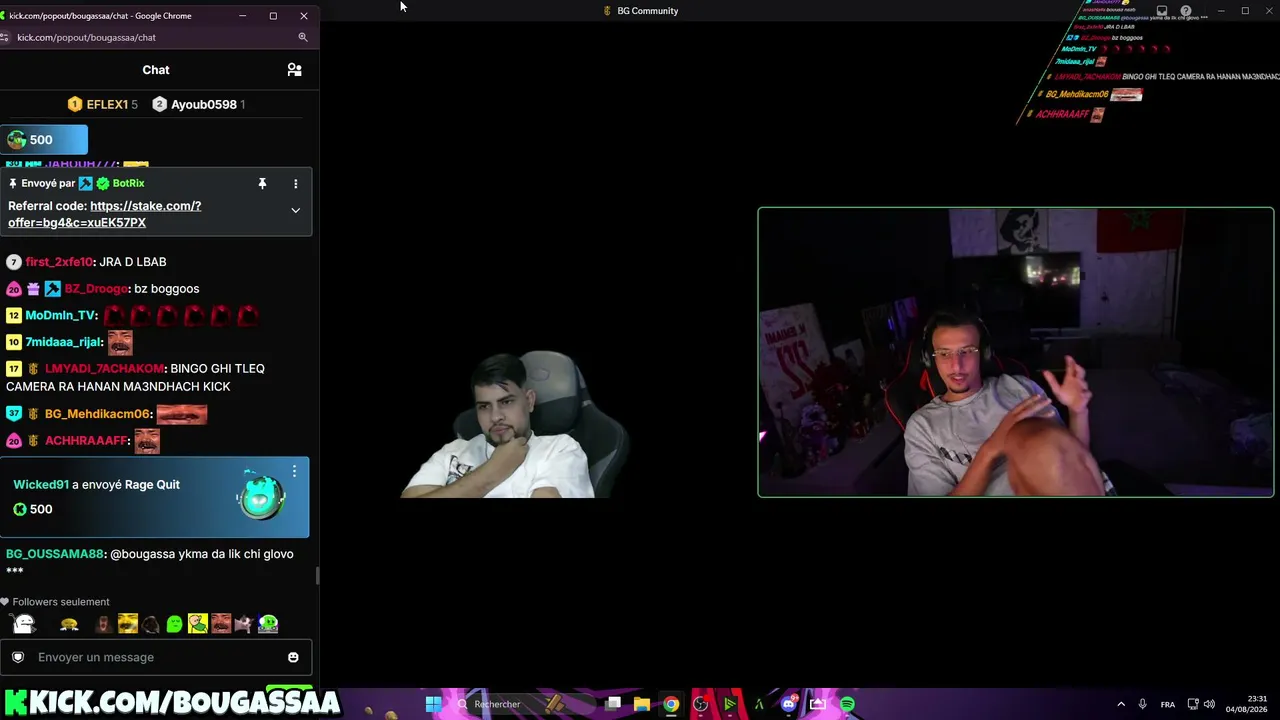
Task: Click MoDmIn_TV username in chat
Action: pyautogui.click(x=61, y=316)
